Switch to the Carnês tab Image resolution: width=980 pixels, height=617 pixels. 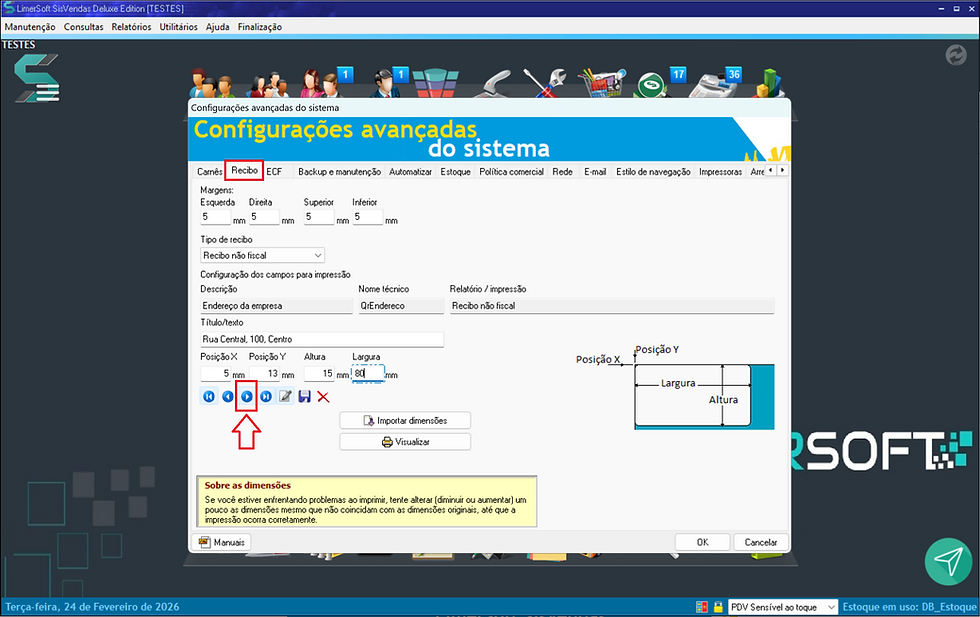click(x=209, y=171)
